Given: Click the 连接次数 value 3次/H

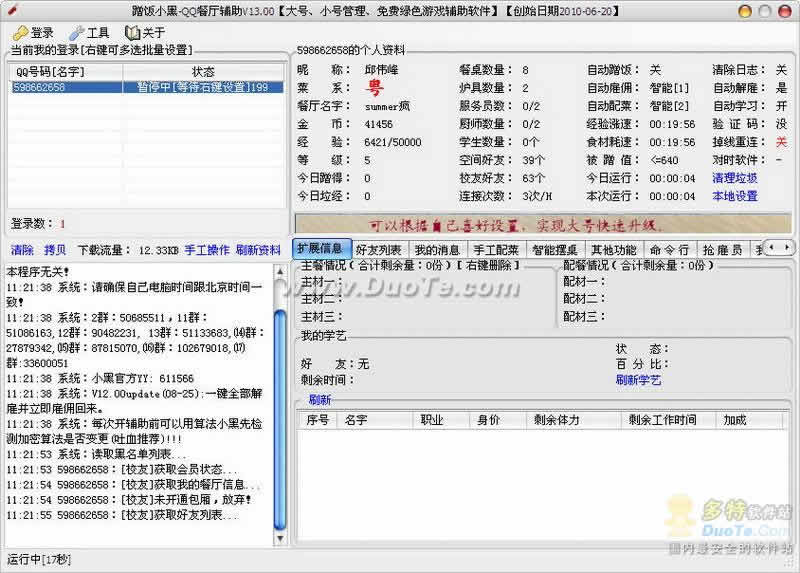Looking at the screenshot, I should point(537,196).
